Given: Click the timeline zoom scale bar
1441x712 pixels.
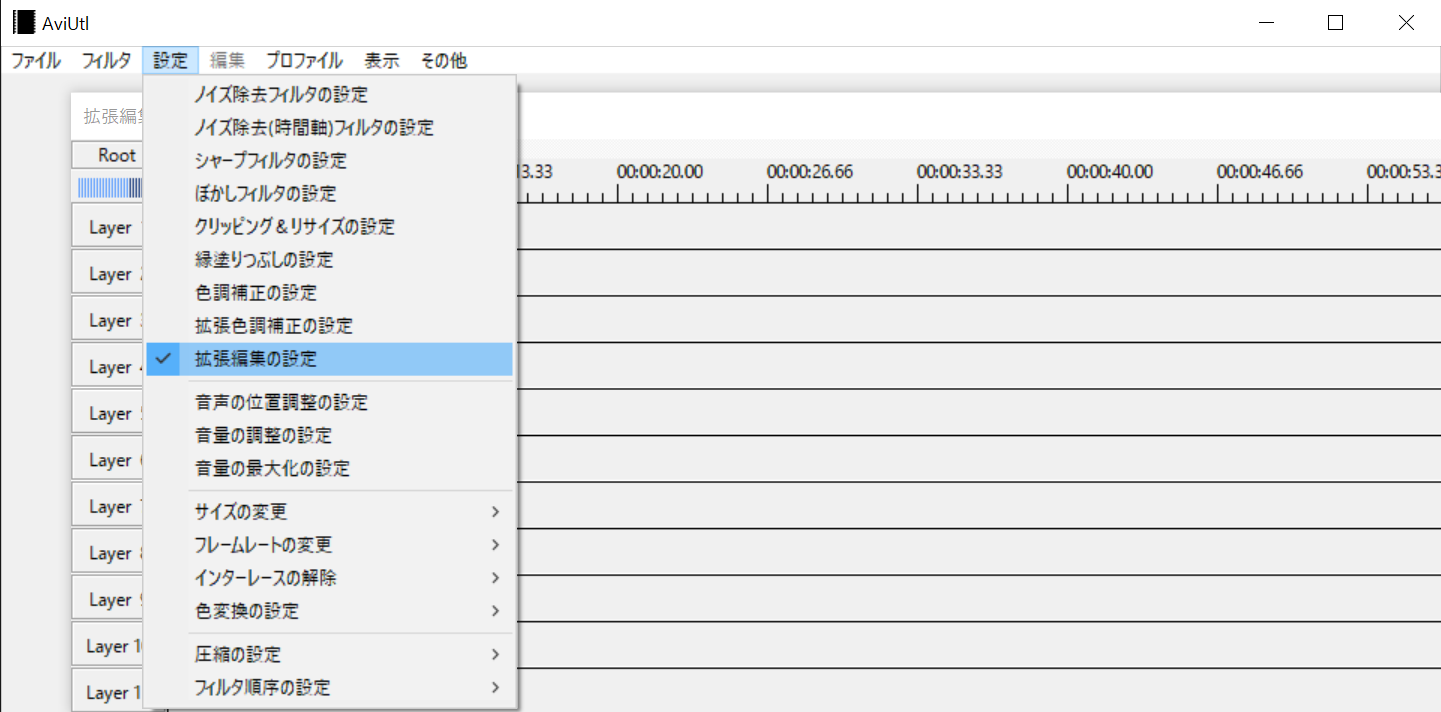Looking at the screenshot, I should [x=109, y=188].
